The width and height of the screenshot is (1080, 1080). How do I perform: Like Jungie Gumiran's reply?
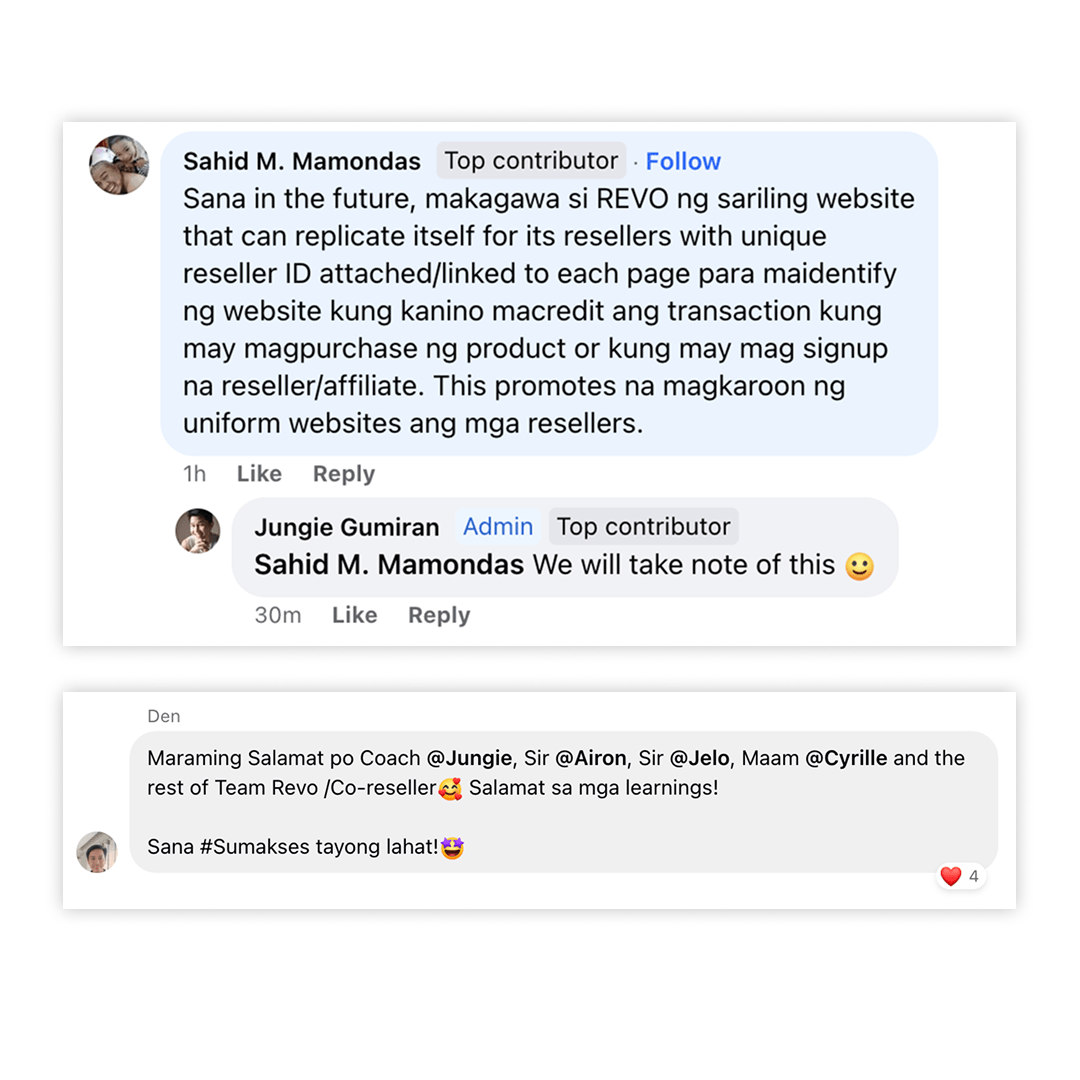354,615
